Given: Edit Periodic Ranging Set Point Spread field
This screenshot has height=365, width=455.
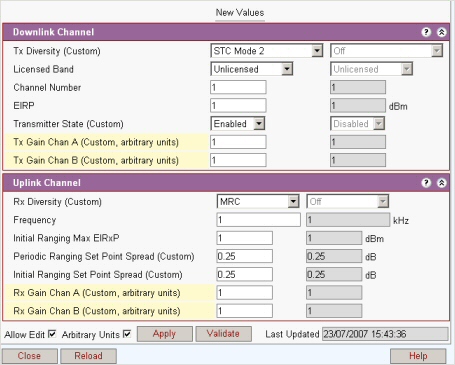Looking at the screenshot, I should 244,256.
